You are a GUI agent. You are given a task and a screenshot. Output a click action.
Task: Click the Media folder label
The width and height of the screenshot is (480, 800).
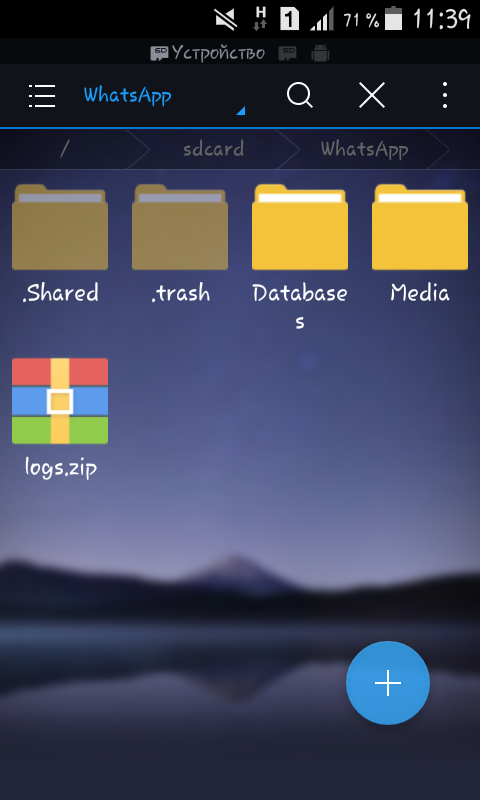pyautogui.click(x=420, y=293)
